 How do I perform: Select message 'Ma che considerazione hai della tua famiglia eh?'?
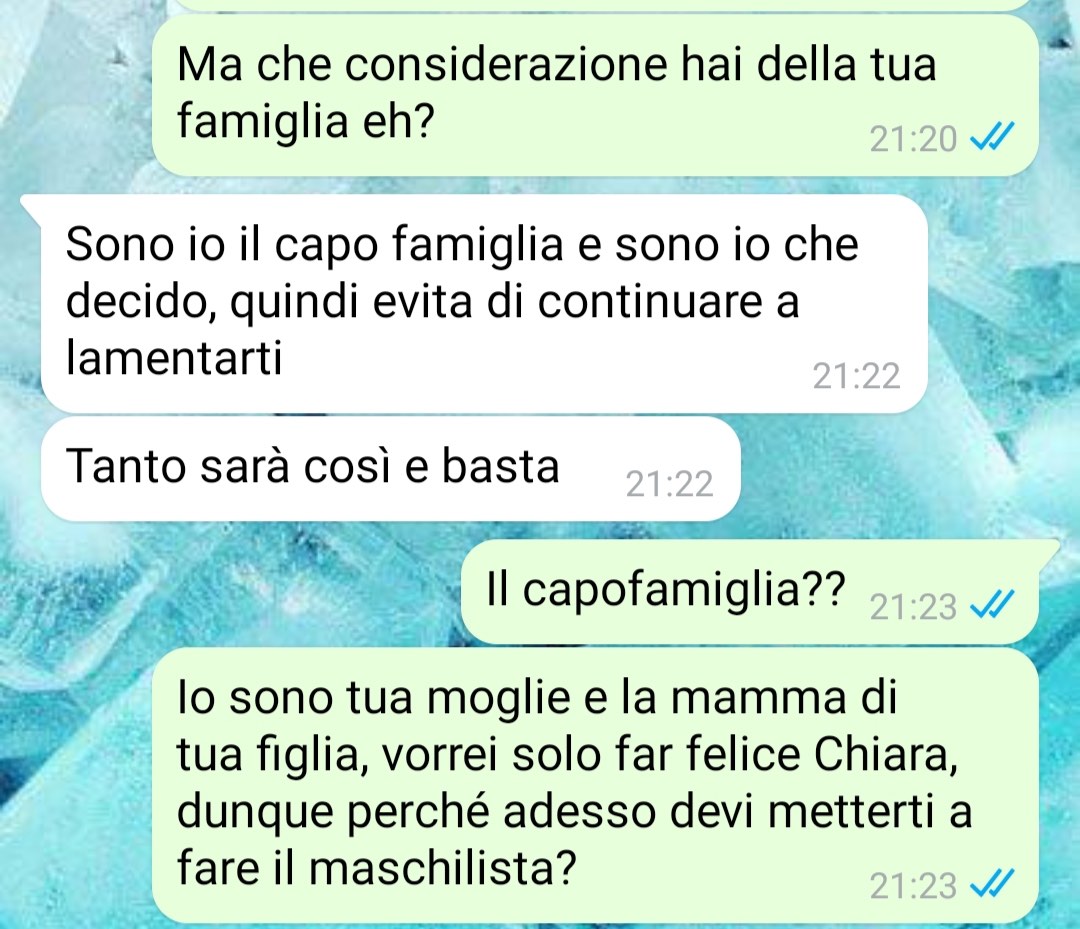pyautogui.click(x=594, y=95)
